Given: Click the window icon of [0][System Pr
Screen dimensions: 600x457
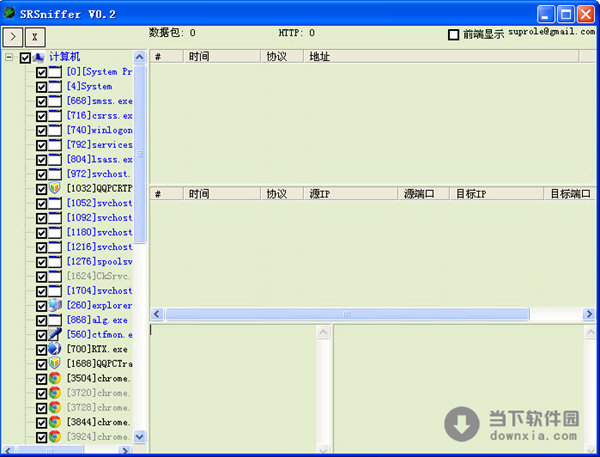Looking at the screenshot, I should point(55,72).
